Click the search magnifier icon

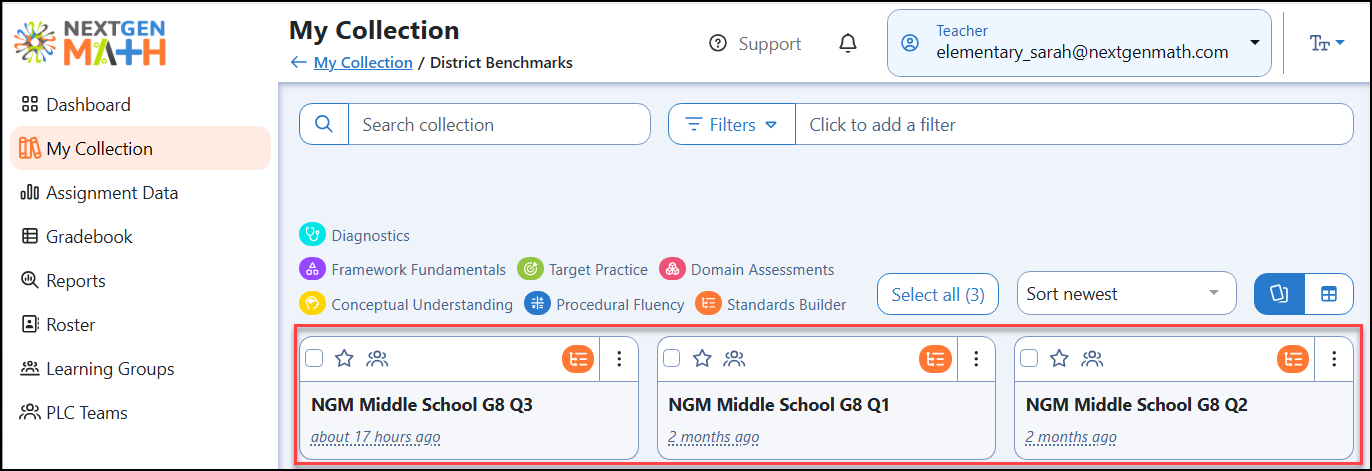[324, 124]
